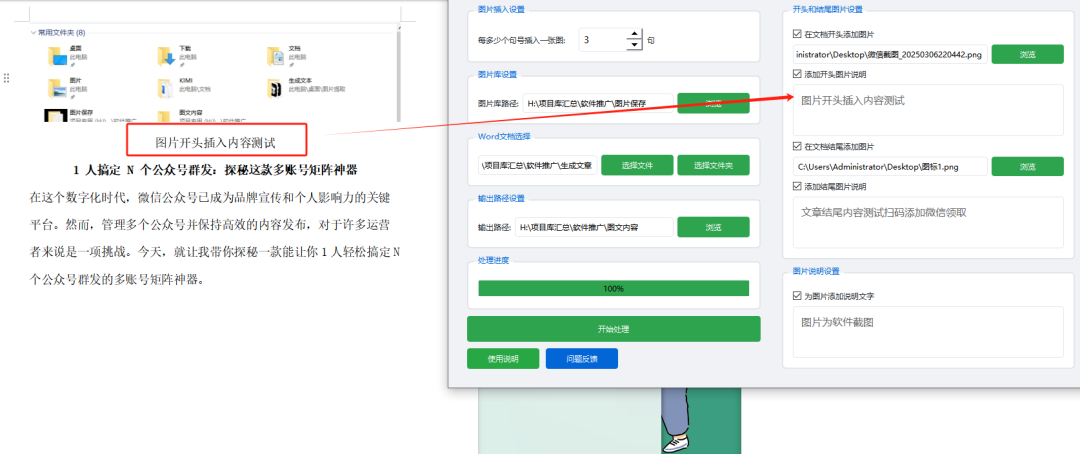The width and height of the screenshot is (1080, 454).
Task: Click the sentences-per-image number field
Action: coord(603,40)
